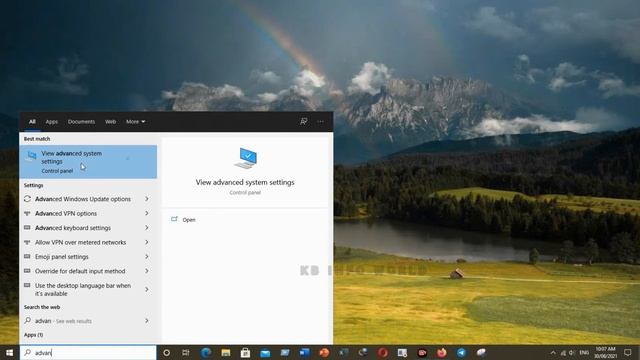Click the Apps (1) section header
The width and height of the screenshot is (640, 360).
[x=33, y=335]
